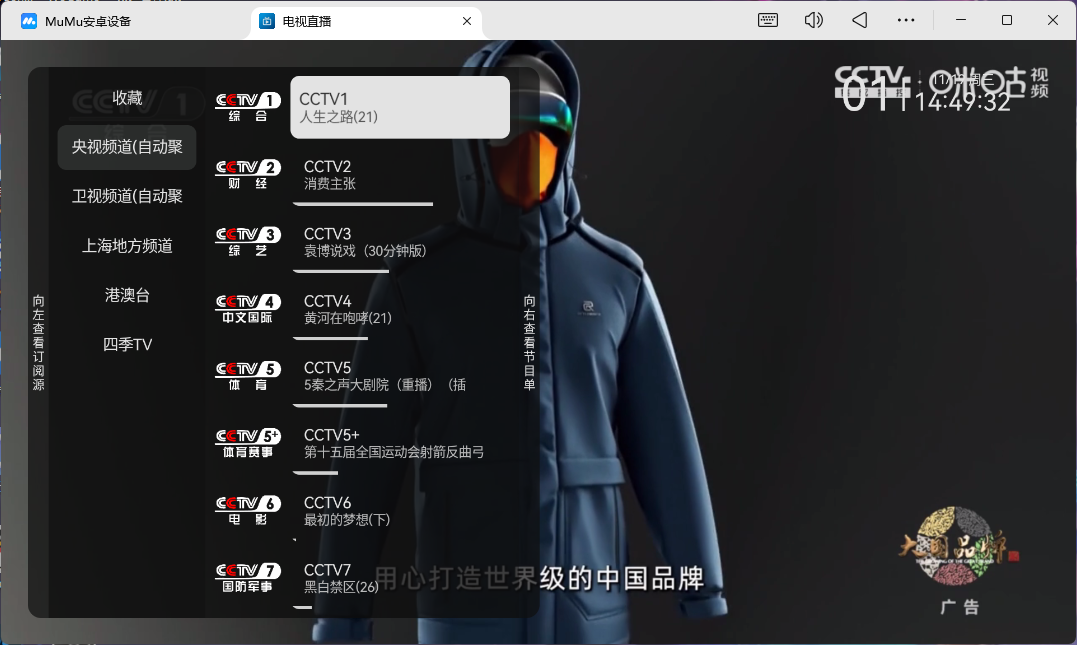Click the CCTV2 program progress bar
The height and width of the screenshot is (645, 1077).
point(363,204)
